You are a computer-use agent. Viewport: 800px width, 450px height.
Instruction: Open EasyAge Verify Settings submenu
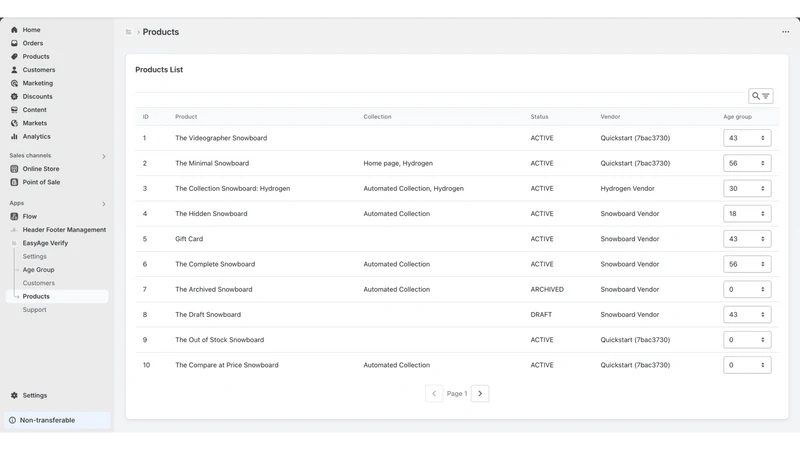34,256
